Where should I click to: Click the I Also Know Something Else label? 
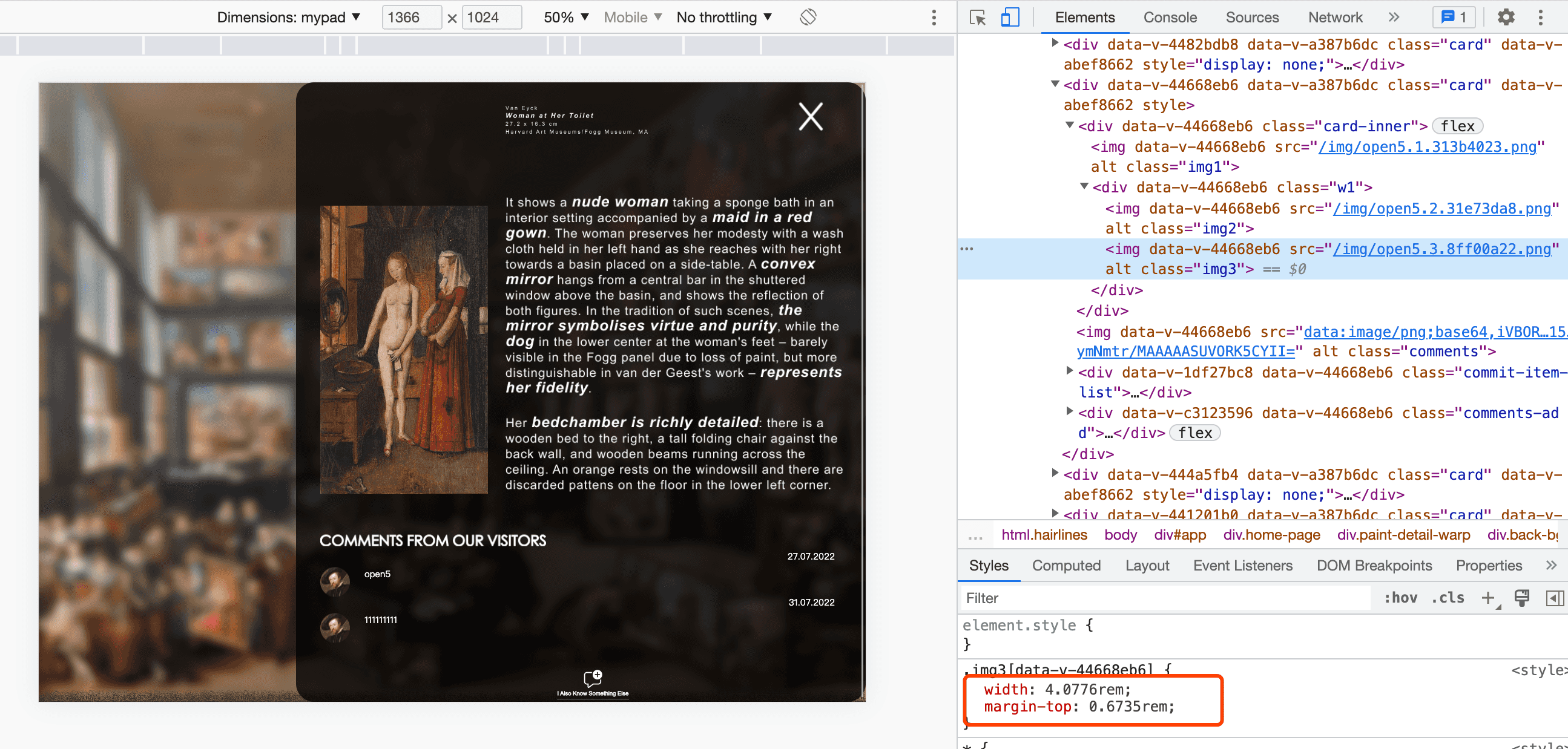click(593, 693)
